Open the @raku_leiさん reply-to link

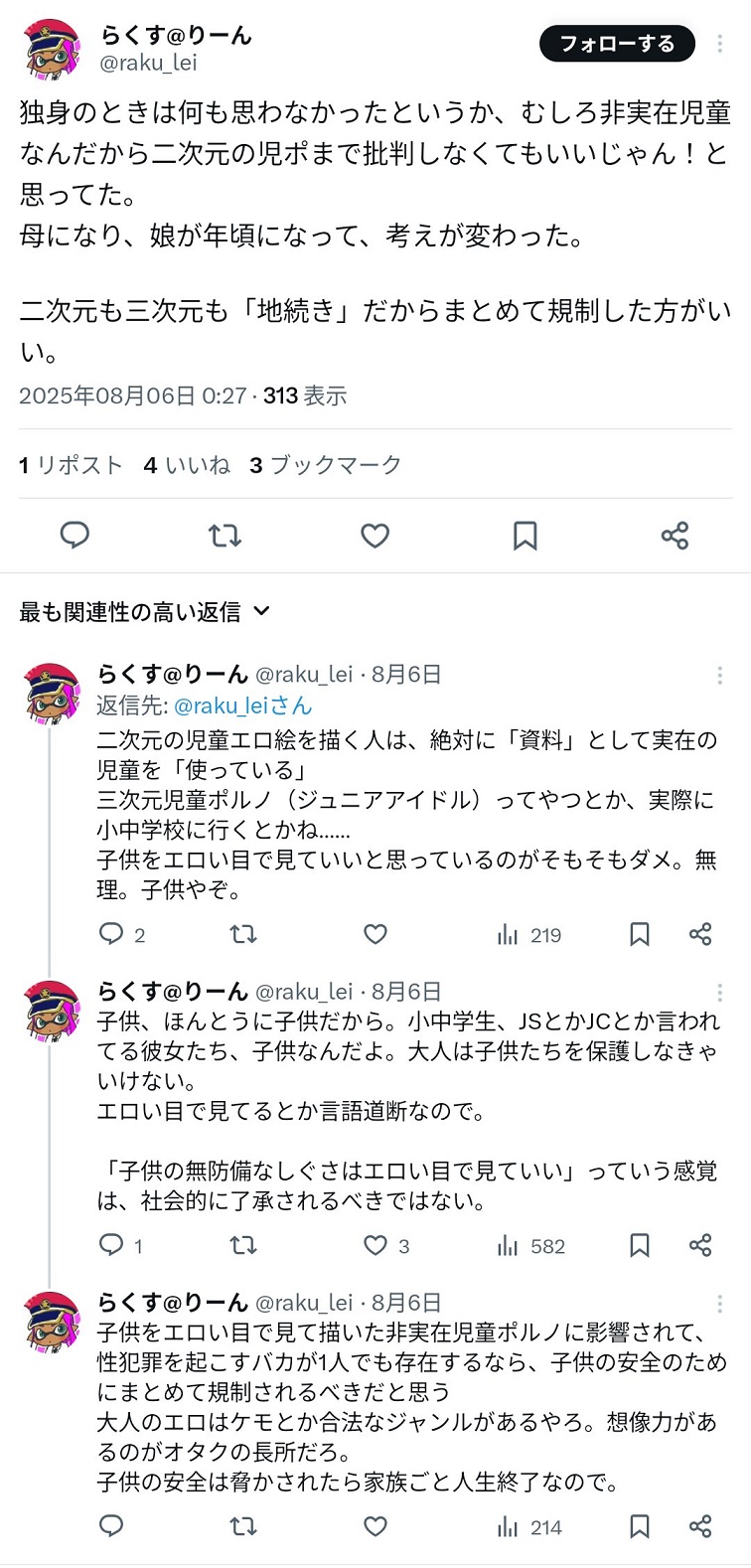pos(243,706)
